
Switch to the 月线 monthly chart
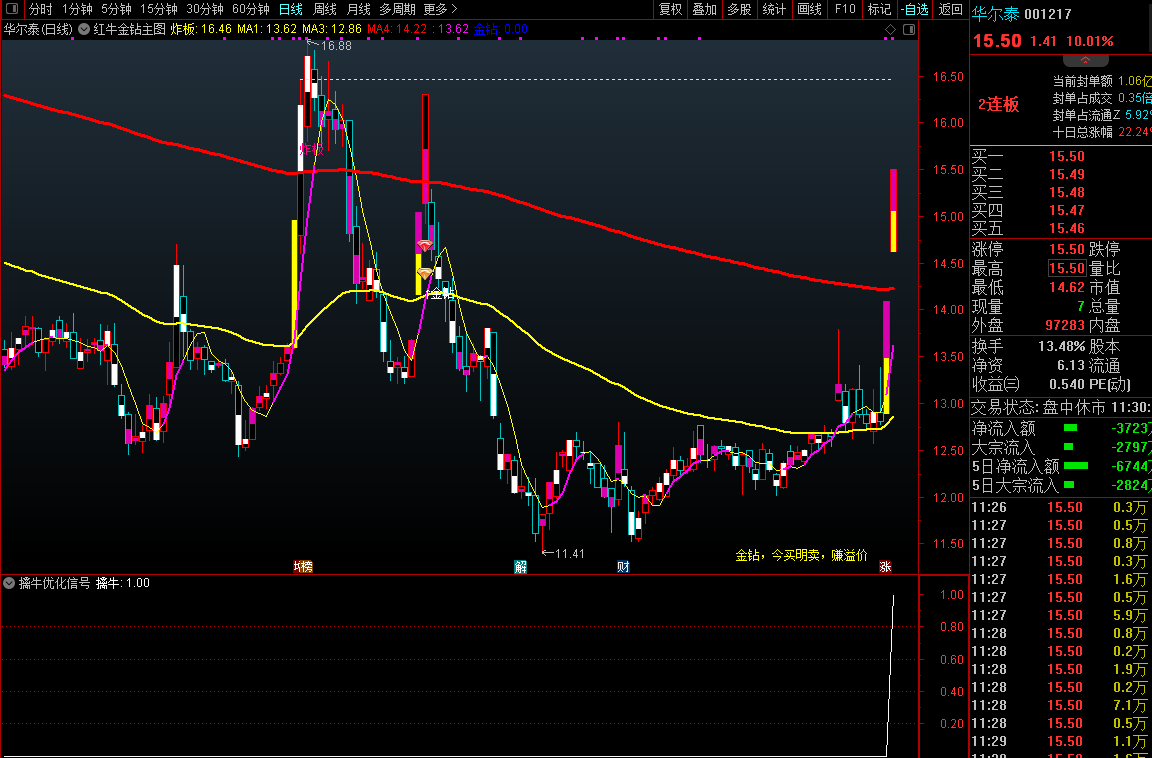(x=359, y=9)
